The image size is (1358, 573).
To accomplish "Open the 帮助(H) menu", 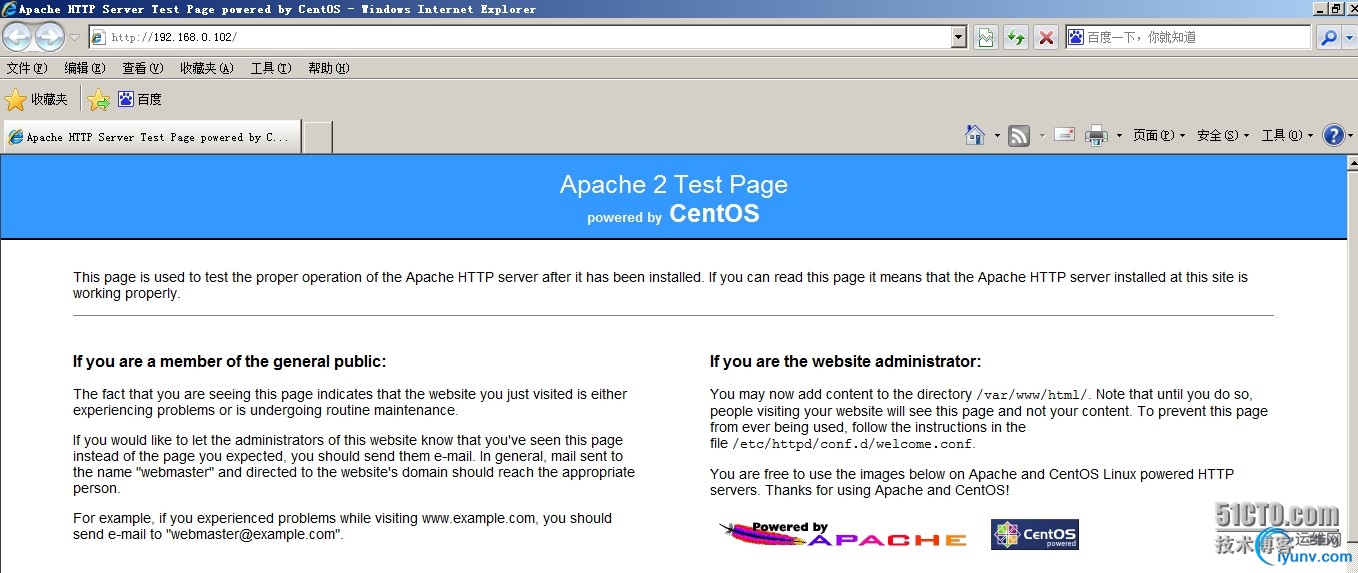I will point(329,68).
